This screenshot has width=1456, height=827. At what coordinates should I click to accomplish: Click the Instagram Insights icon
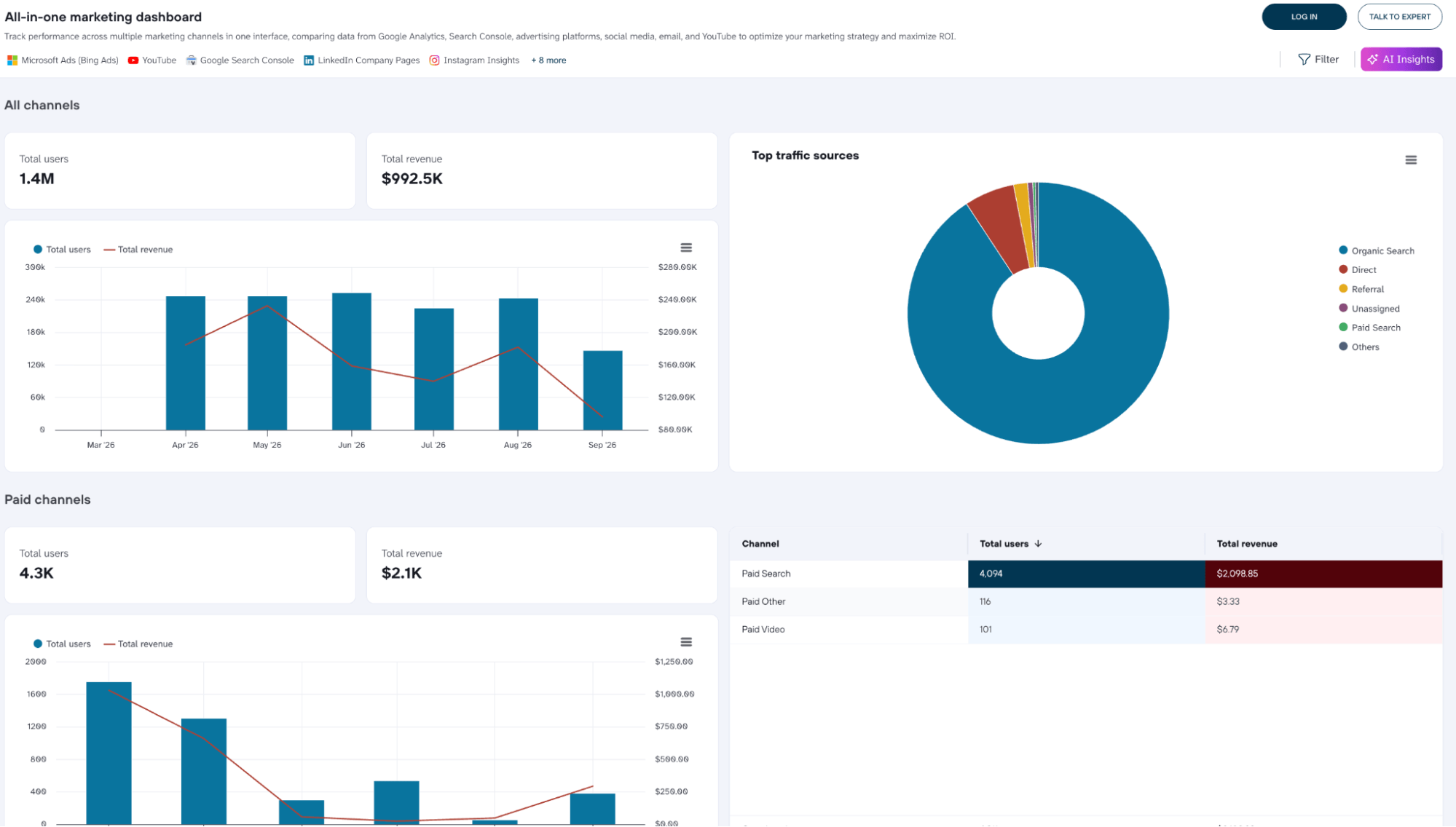point(434,60)
